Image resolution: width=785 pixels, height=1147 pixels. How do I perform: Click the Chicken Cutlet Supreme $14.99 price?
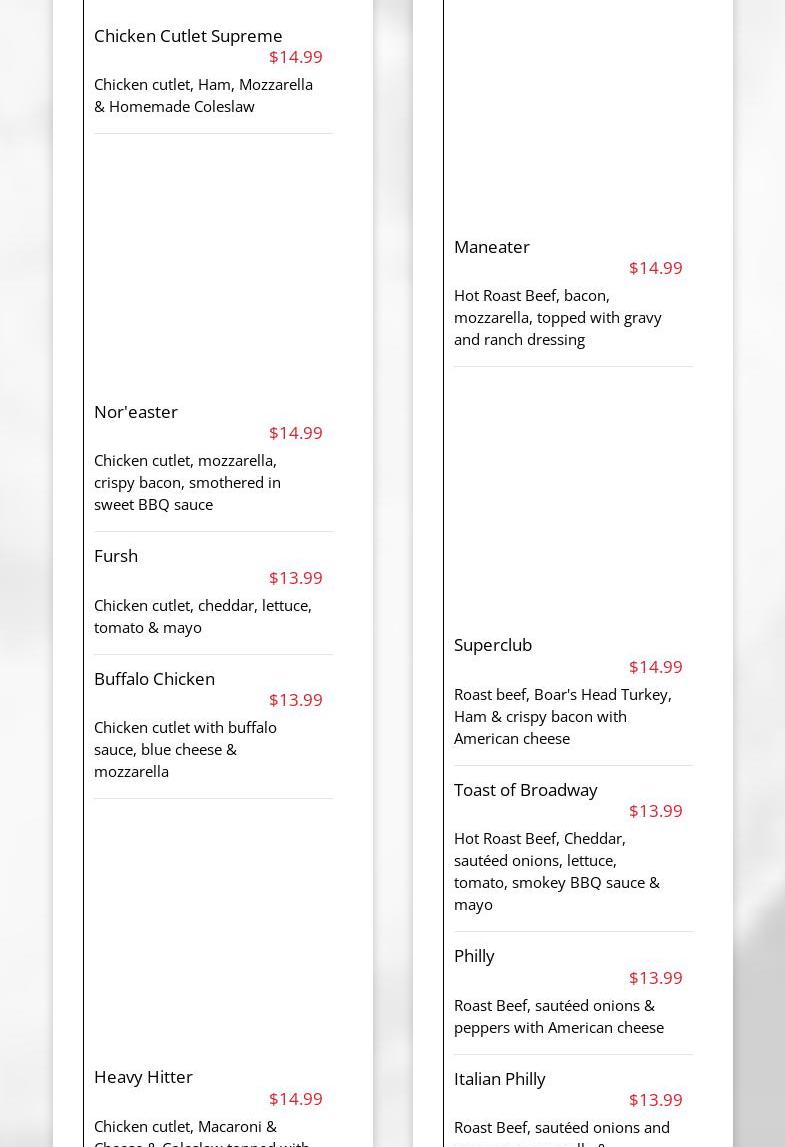tap(295, 57)
